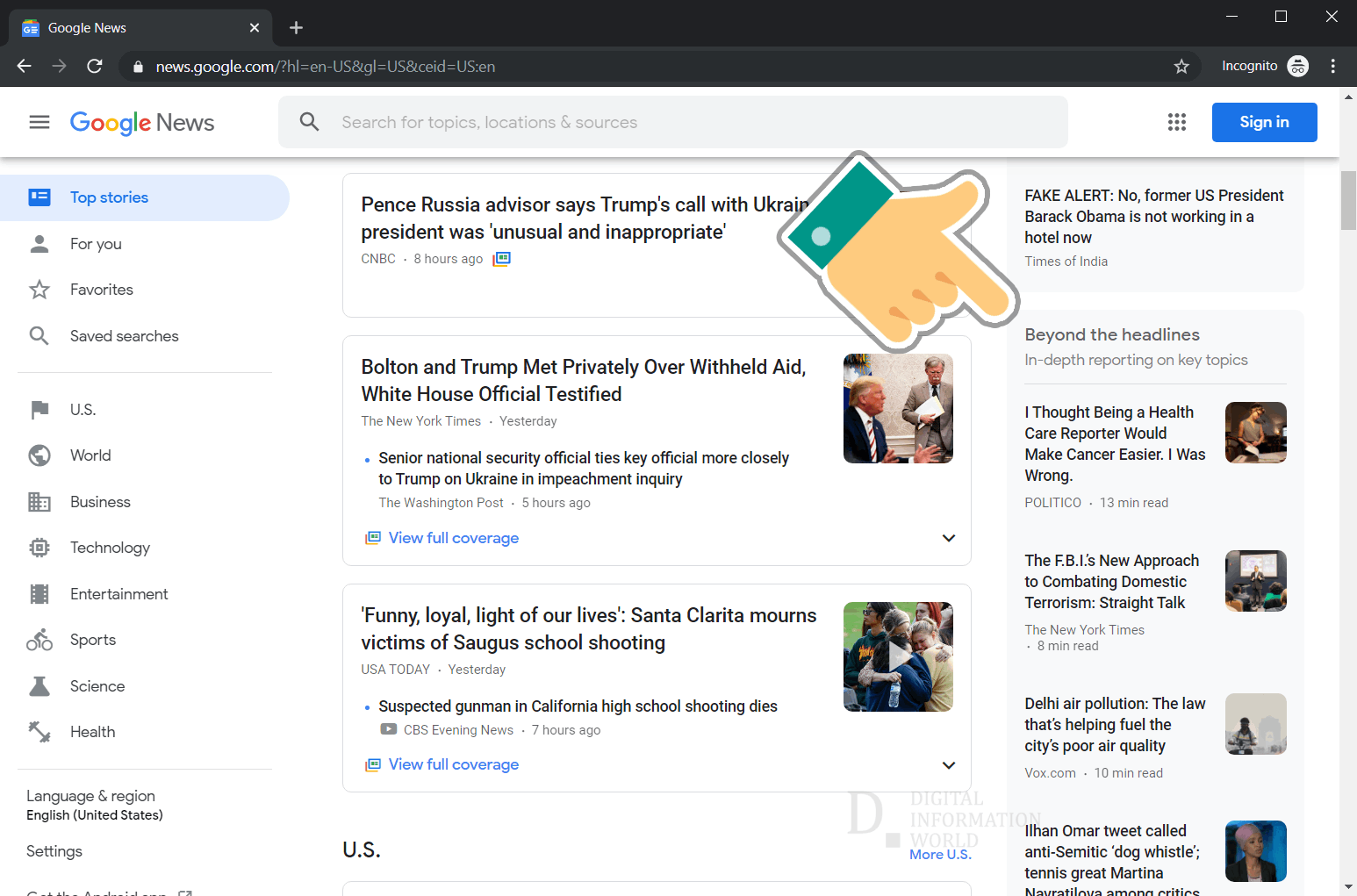Open Language & region setting

95,805
